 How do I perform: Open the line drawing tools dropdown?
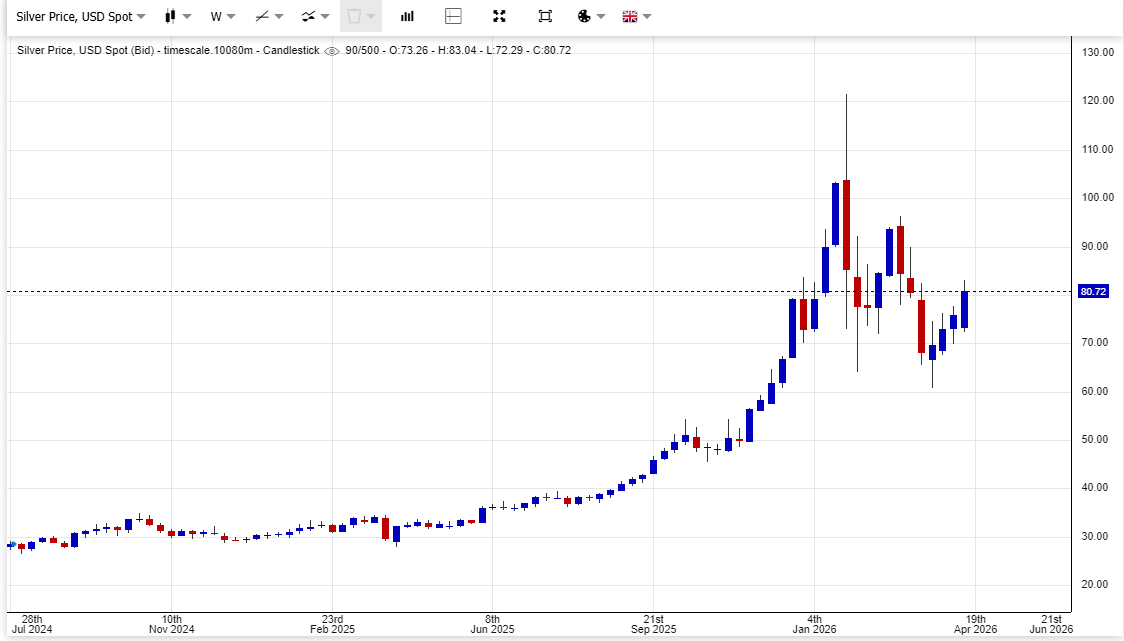tap(270, 16)
